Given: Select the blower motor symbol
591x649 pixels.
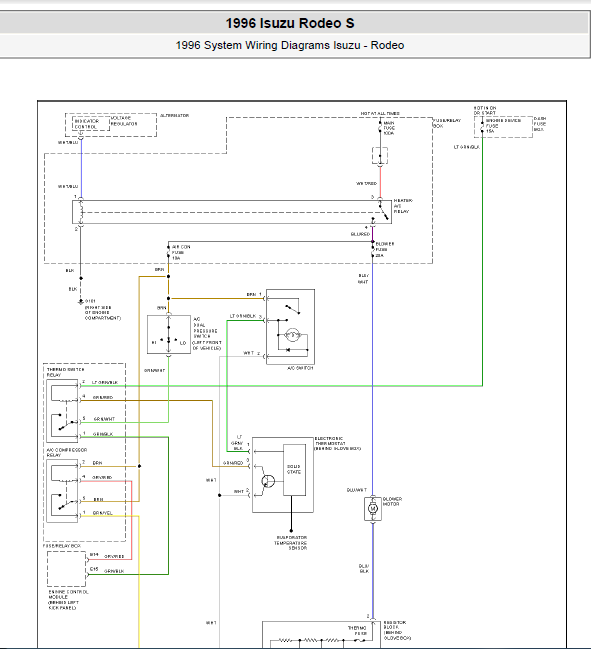Looking at the screenshot, I should pyautogui.click(x=373, y=508).
